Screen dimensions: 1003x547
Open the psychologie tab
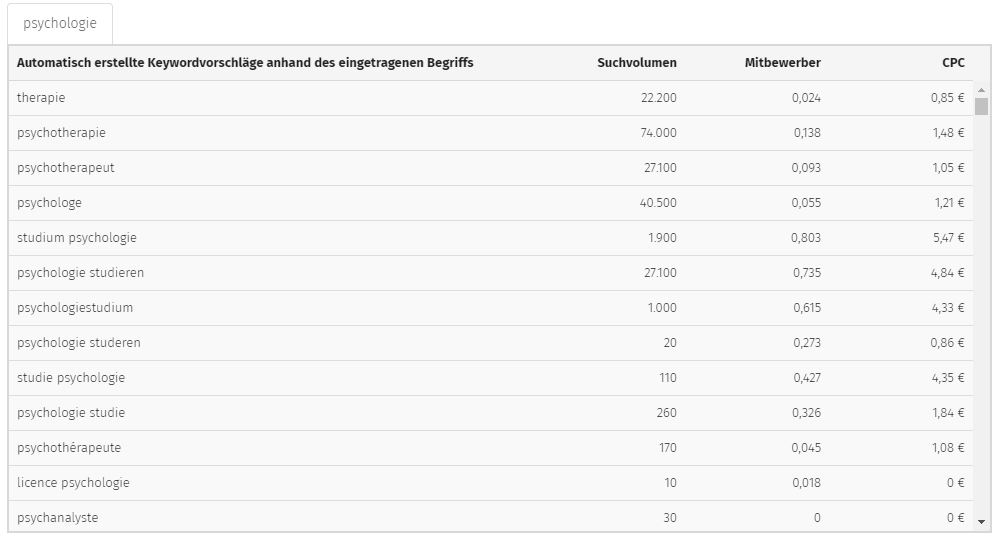click(60, 24)
